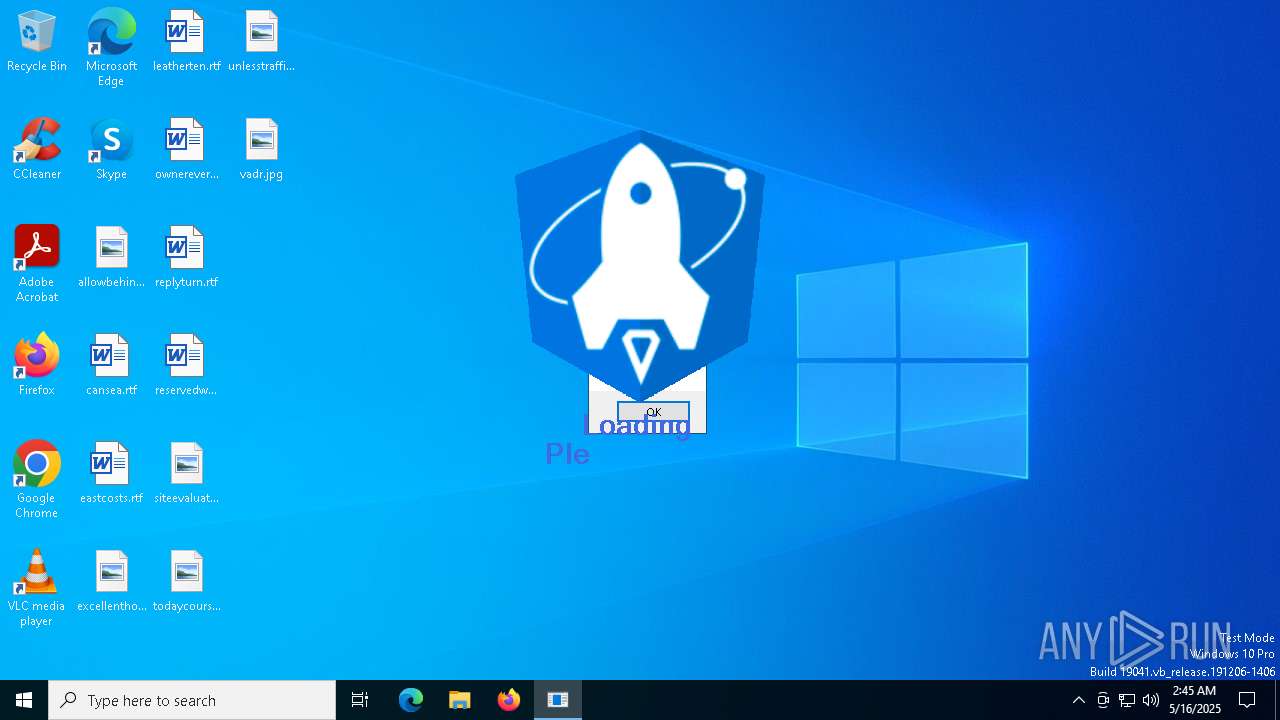Open VLC media player shortcut
1280x720 pixels.
[37, 588]
